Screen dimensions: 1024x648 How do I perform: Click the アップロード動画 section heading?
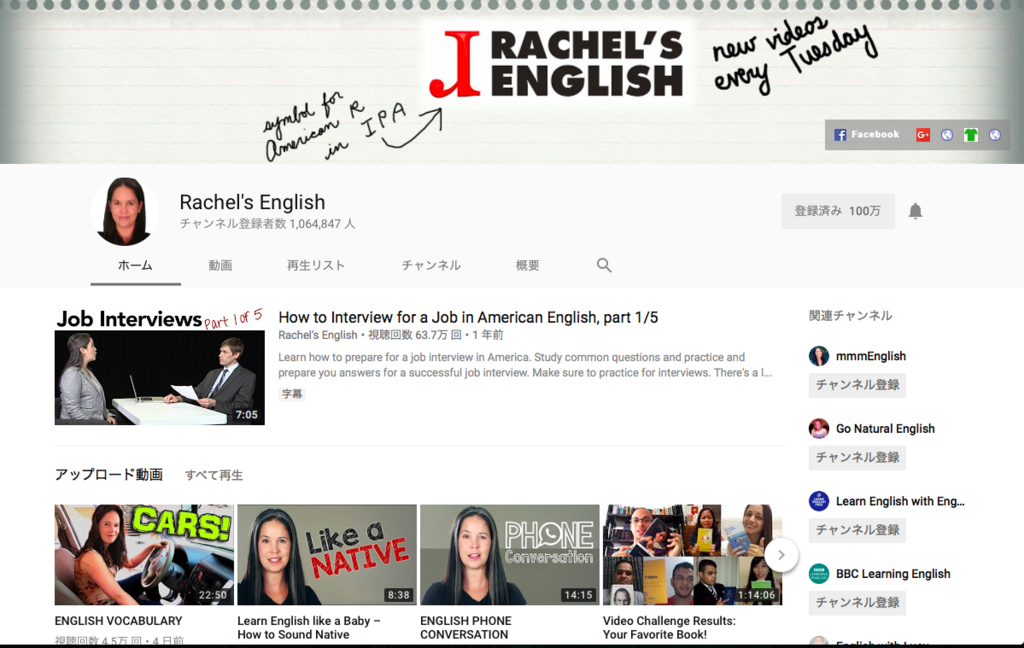tap(108, 474)
